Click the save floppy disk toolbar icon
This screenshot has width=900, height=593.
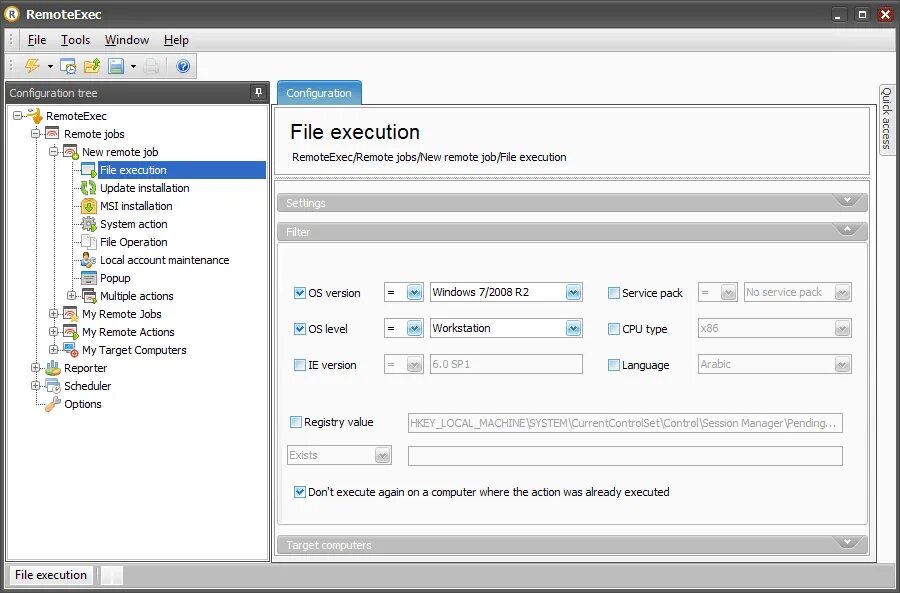pos(117,66)
